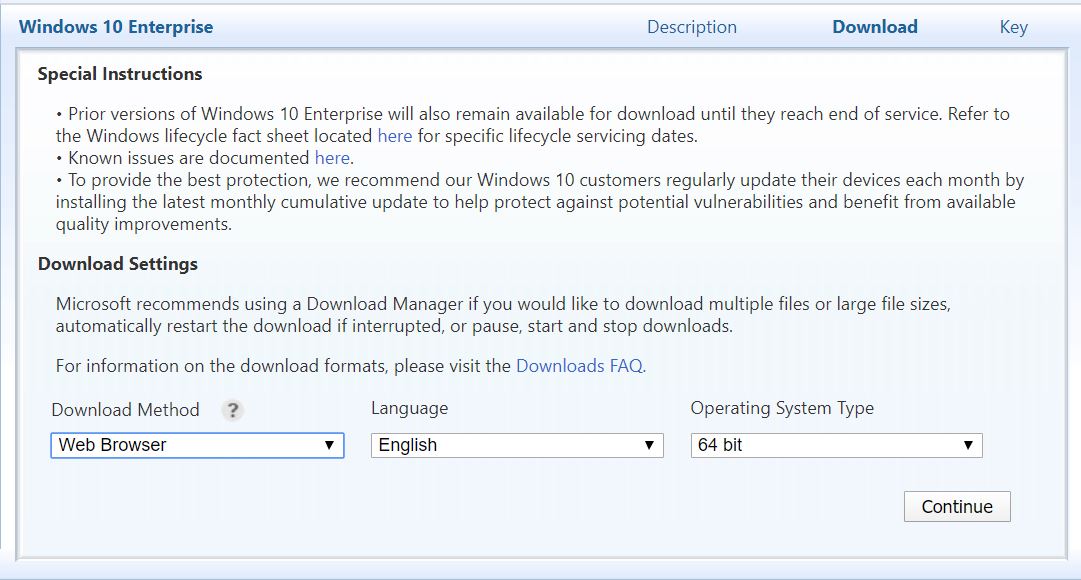
Task: Click the Continue button
Action: pyautogui.click(x=957, y=506)
